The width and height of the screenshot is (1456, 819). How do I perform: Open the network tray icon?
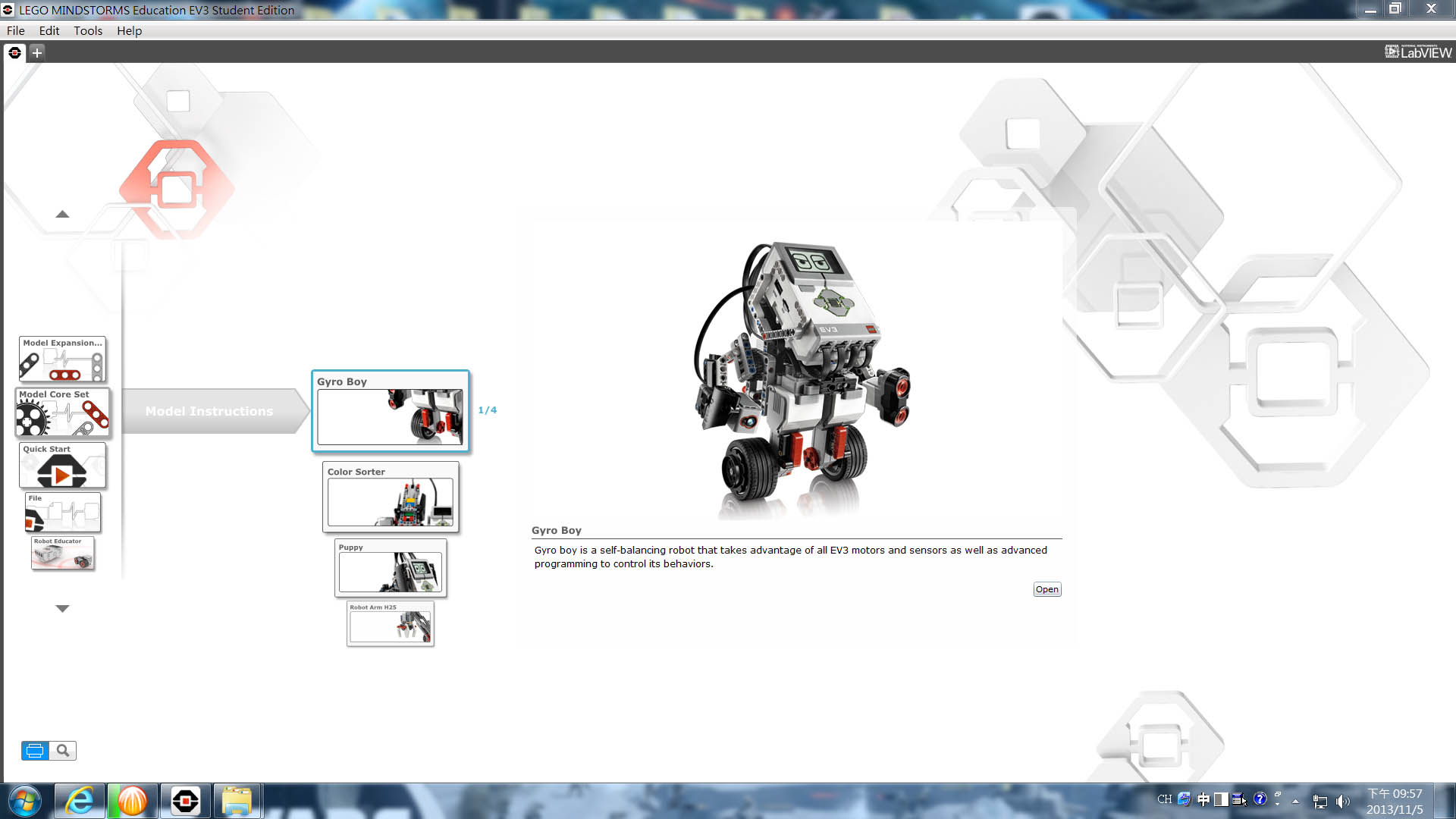pyautogui.click(x=1320, y=802)
